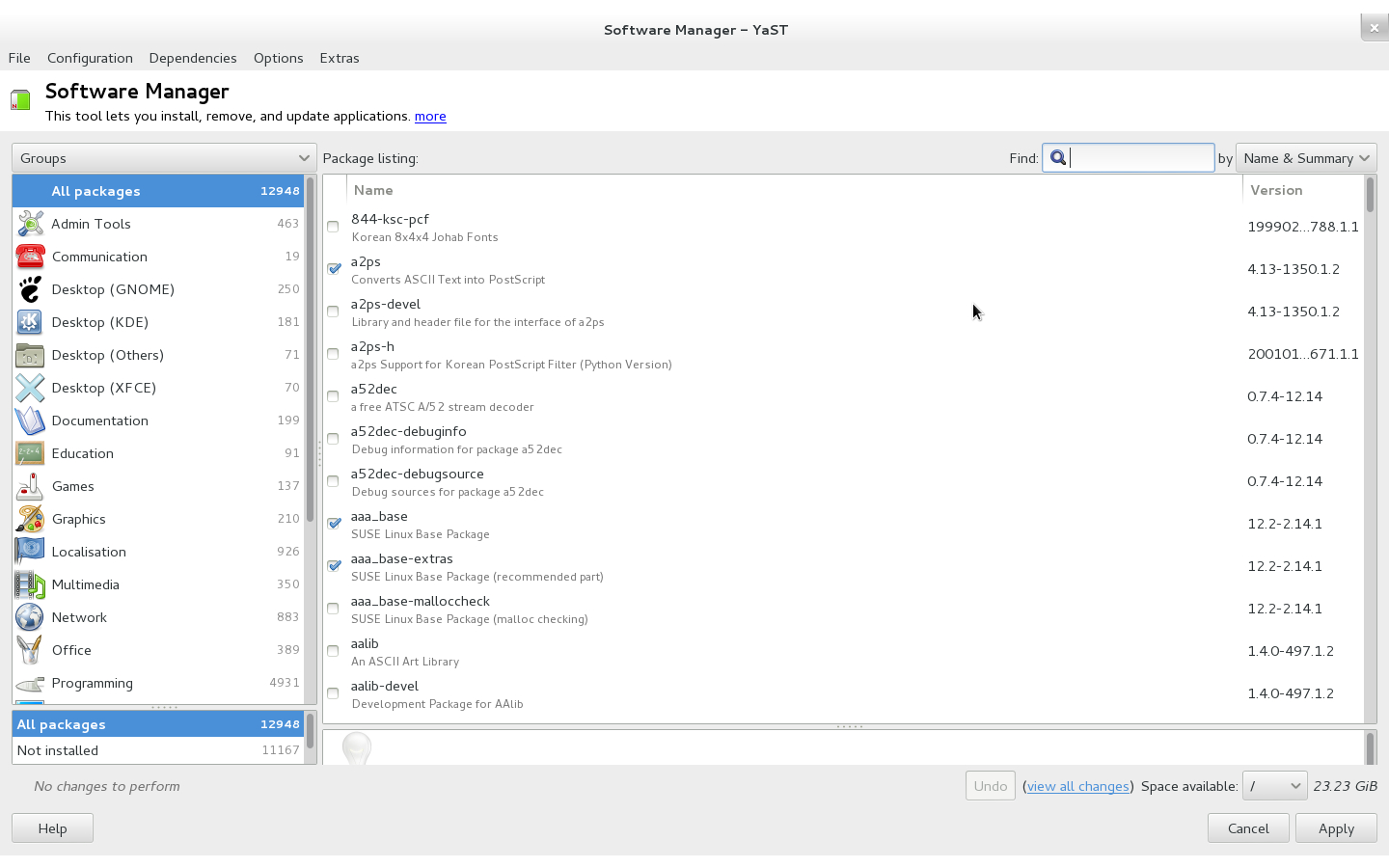The image size is (1389, 868).
Task: Expand the Groups dropdown
Action: (x=163, y=158)
